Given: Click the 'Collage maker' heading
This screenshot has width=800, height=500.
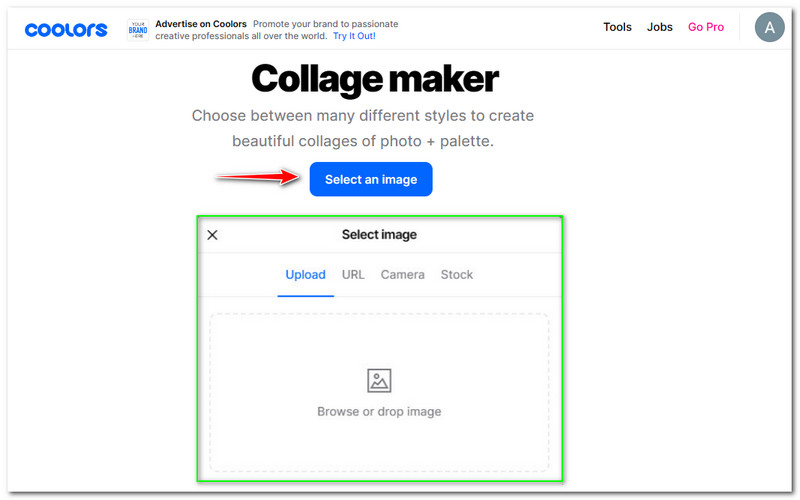Looking at the screenshot, I should [x=375, y=78].
